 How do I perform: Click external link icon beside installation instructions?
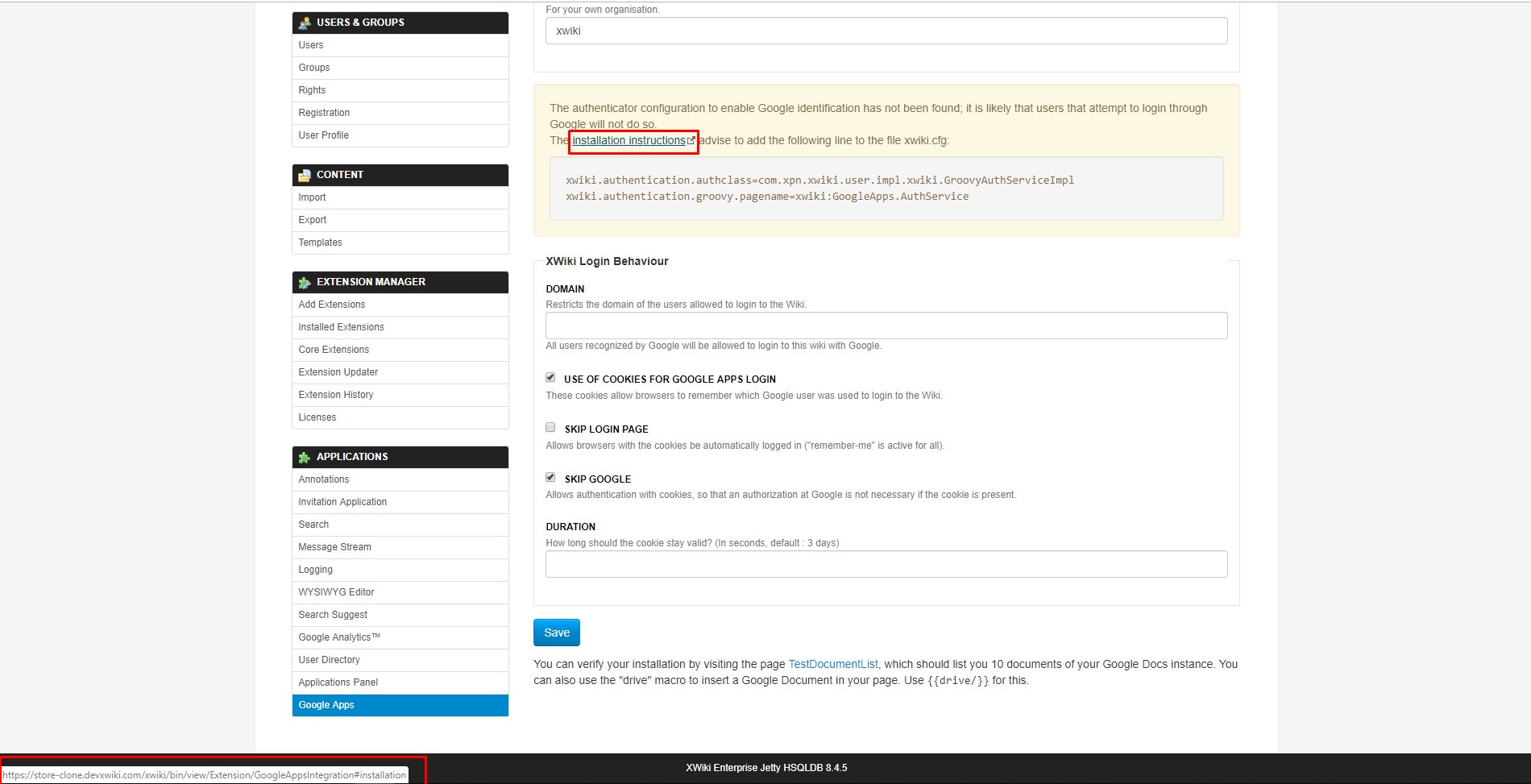(x=691, y=140)
